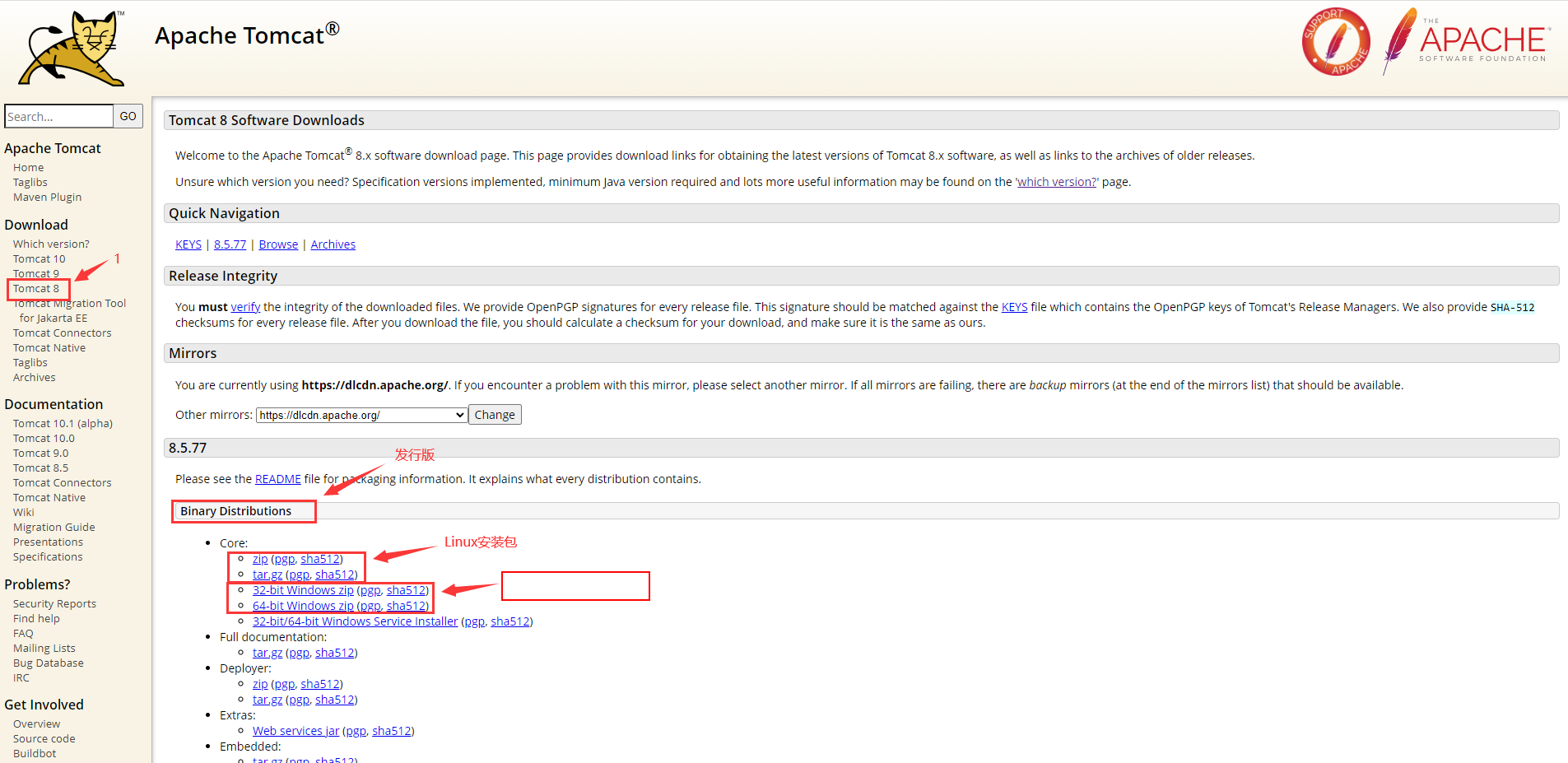This screenshot has width=1568, height=763.
Task: Open Tomcat 10.0 documentation link
Action: pyautogui.click(x=44, y=438)
